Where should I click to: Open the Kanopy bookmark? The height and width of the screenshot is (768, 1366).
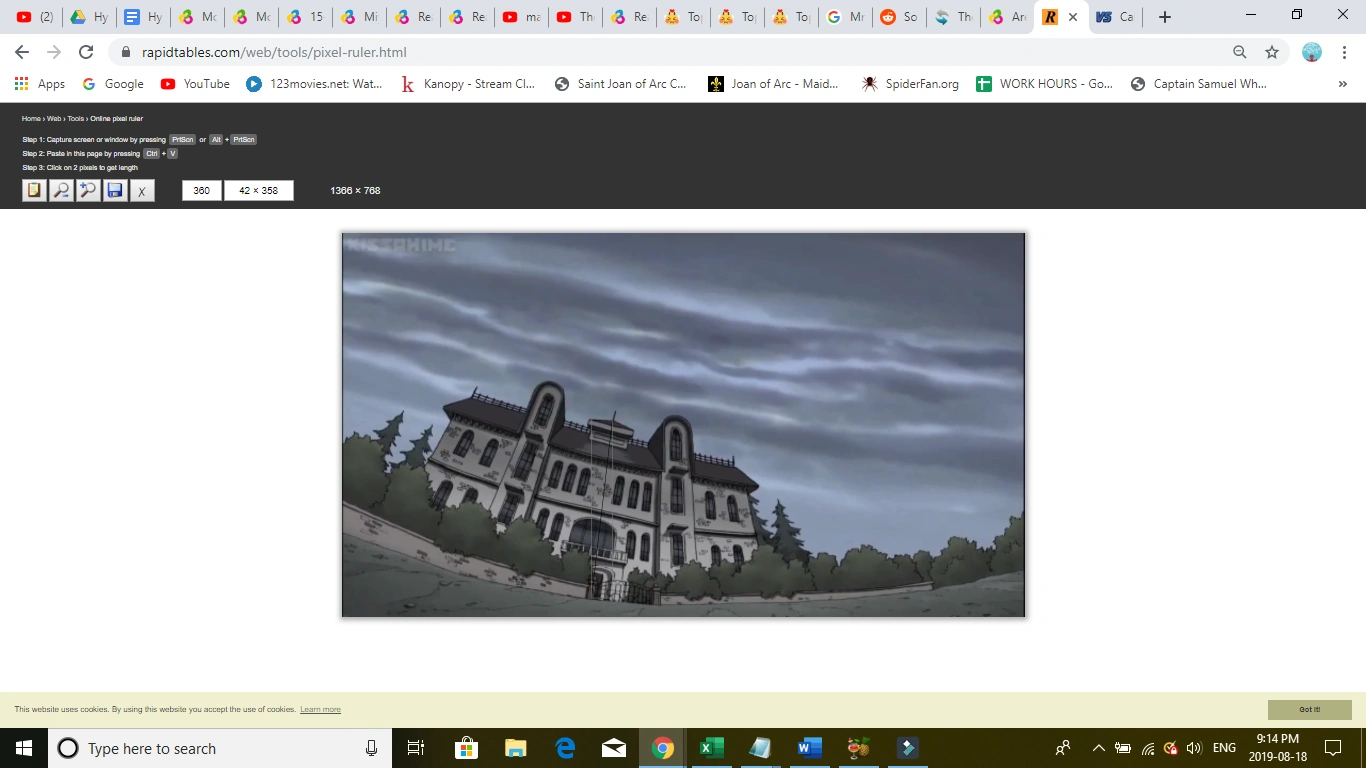click(468, 84)
